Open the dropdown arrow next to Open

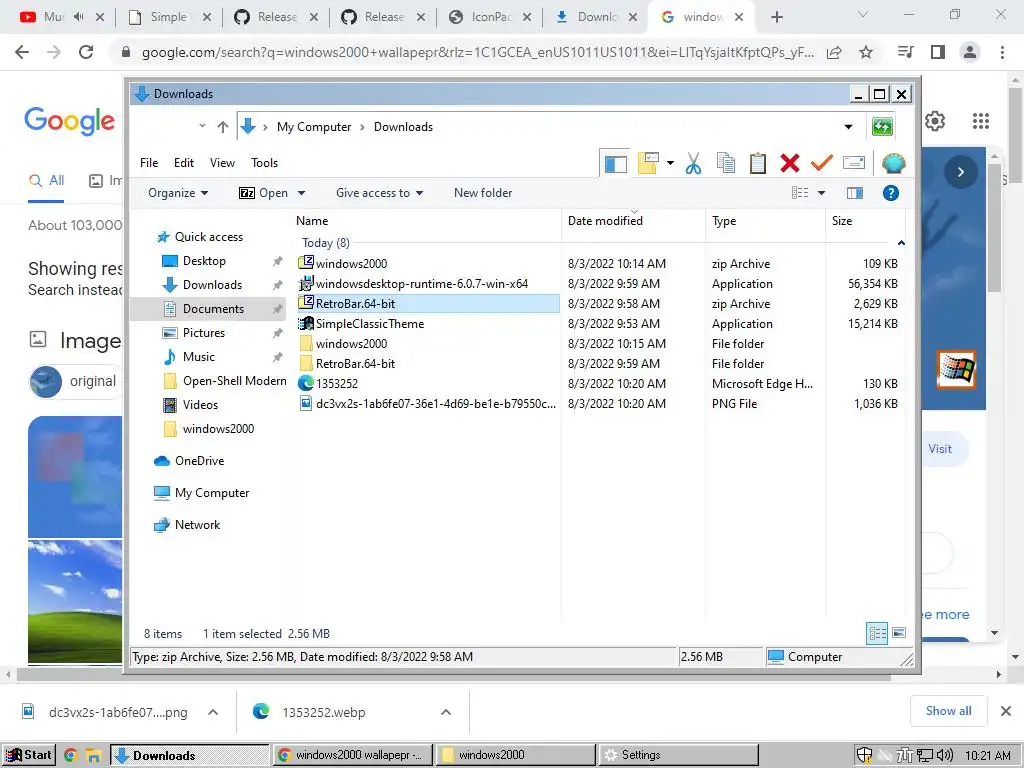[302, 193]
